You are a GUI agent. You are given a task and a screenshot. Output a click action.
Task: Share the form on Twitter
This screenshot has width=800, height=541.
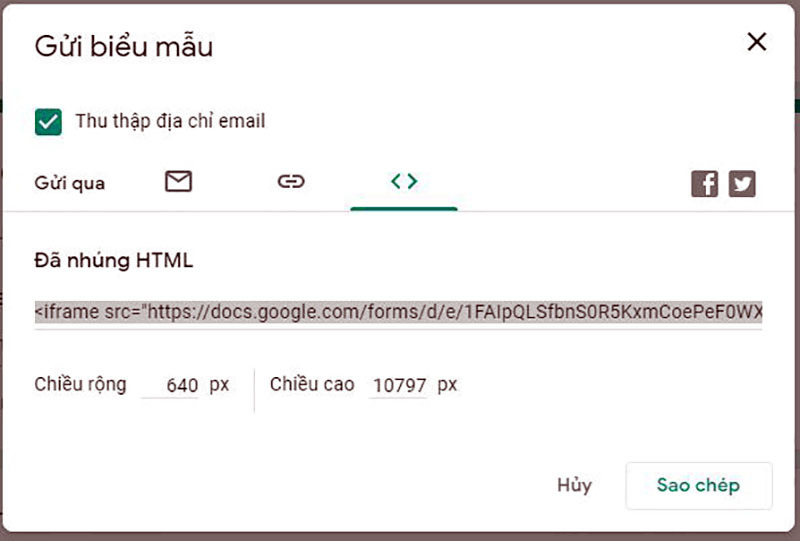pos(742,183)
